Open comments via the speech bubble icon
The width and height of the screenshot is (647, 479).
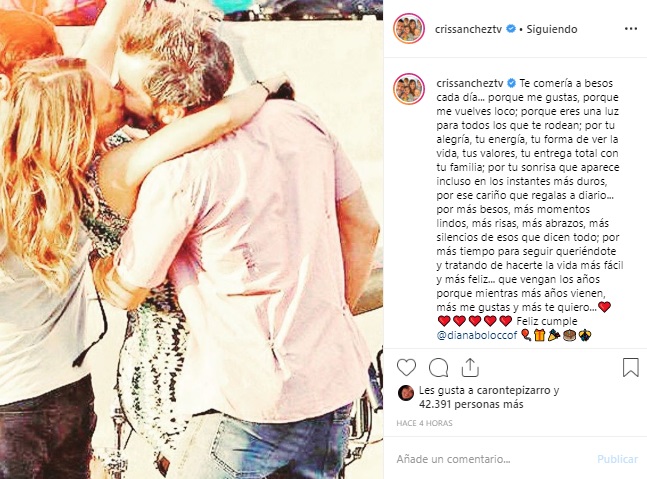click(x=438, y=367)
